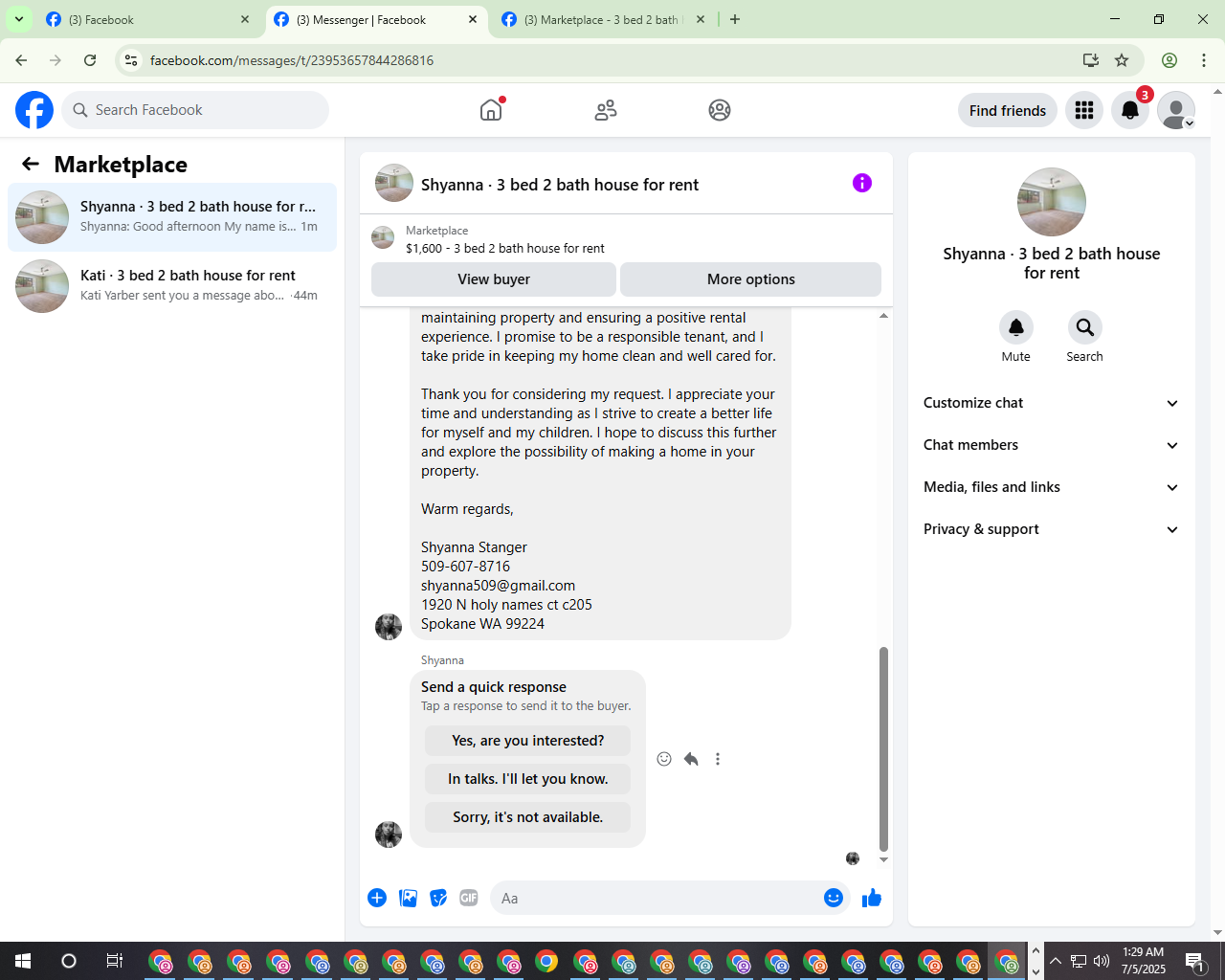The width and height of the screenshot is (1225, 980).
Task: Attach a photo using the image icon
Action: (x=408, y=898)
